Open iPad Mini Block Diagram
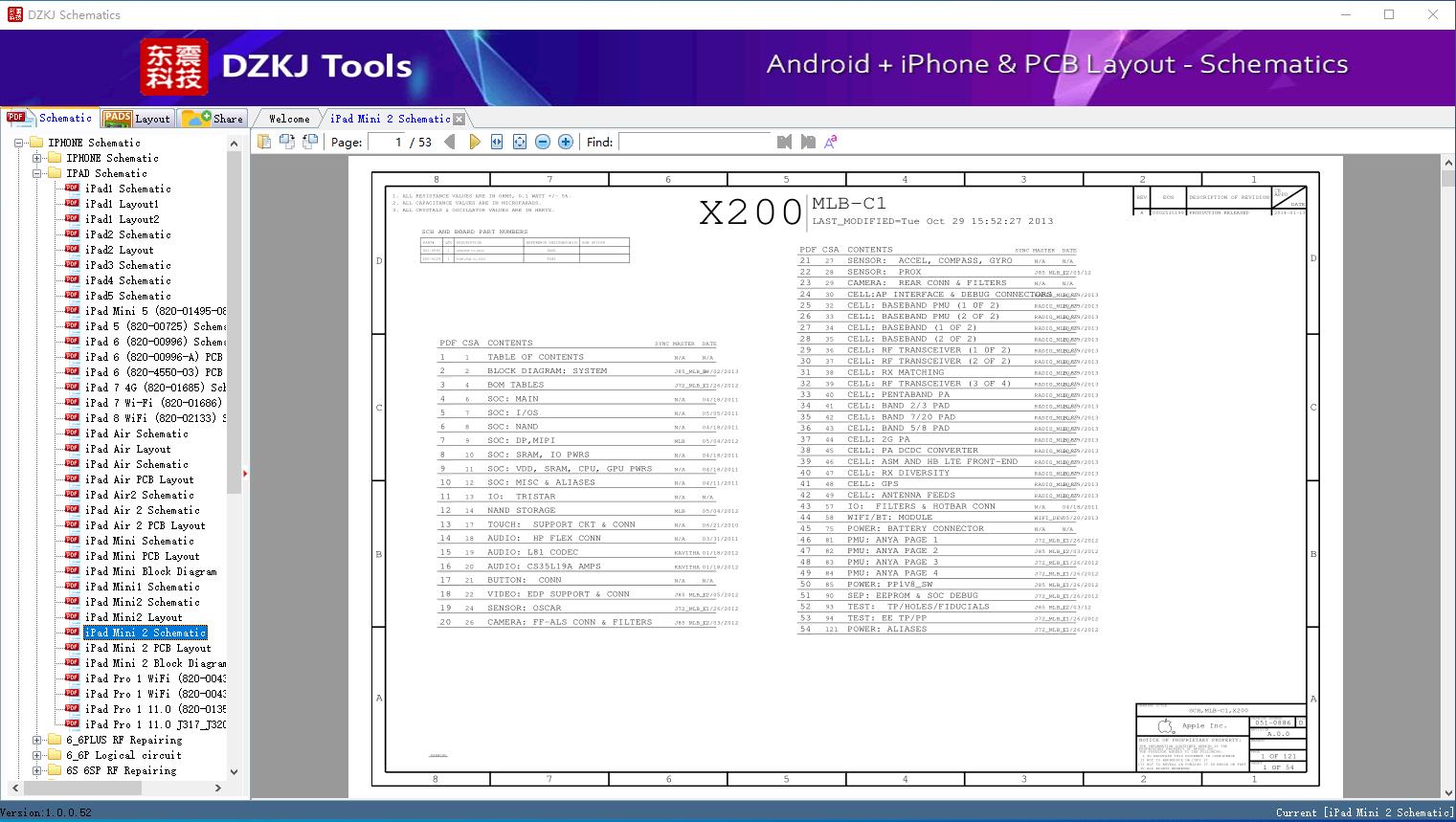 click(150, 571)
